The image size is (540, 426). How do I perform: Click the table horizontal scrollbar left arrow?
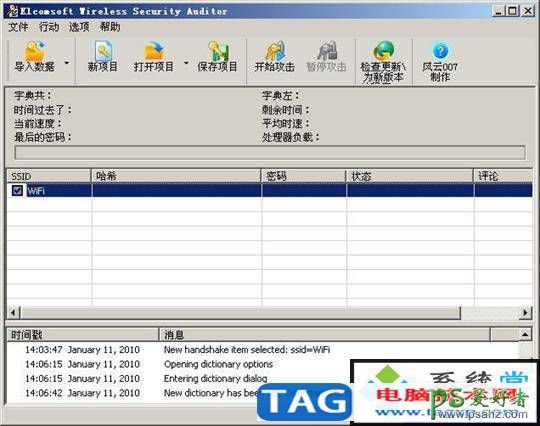tap(13, 313)
